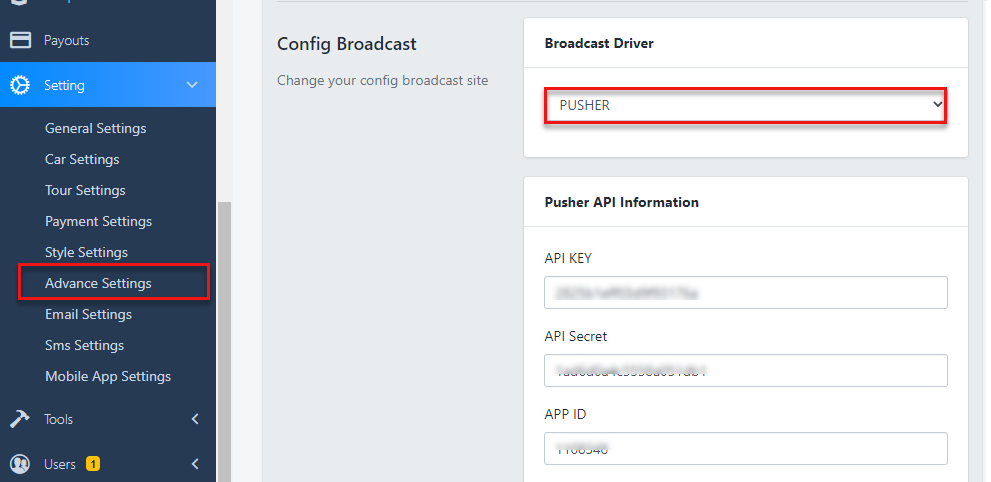Click the Payouts card icon
This screenshot has height=482, width=991.
[x=20, y=40]
